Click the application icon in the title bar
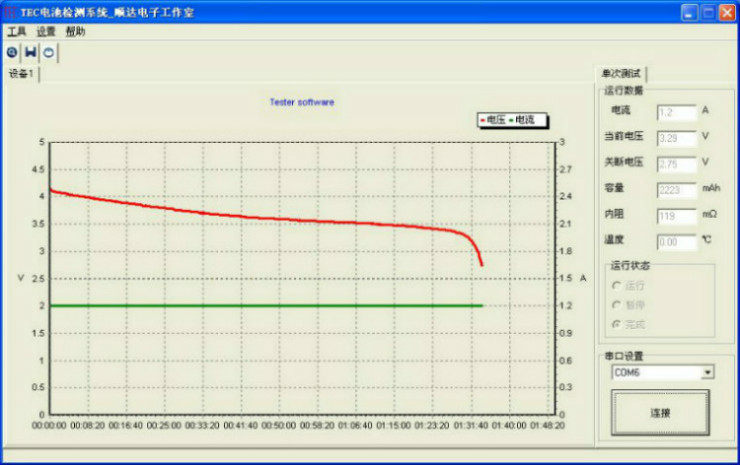This screenshot has height=465, width=740. point(10,12)
